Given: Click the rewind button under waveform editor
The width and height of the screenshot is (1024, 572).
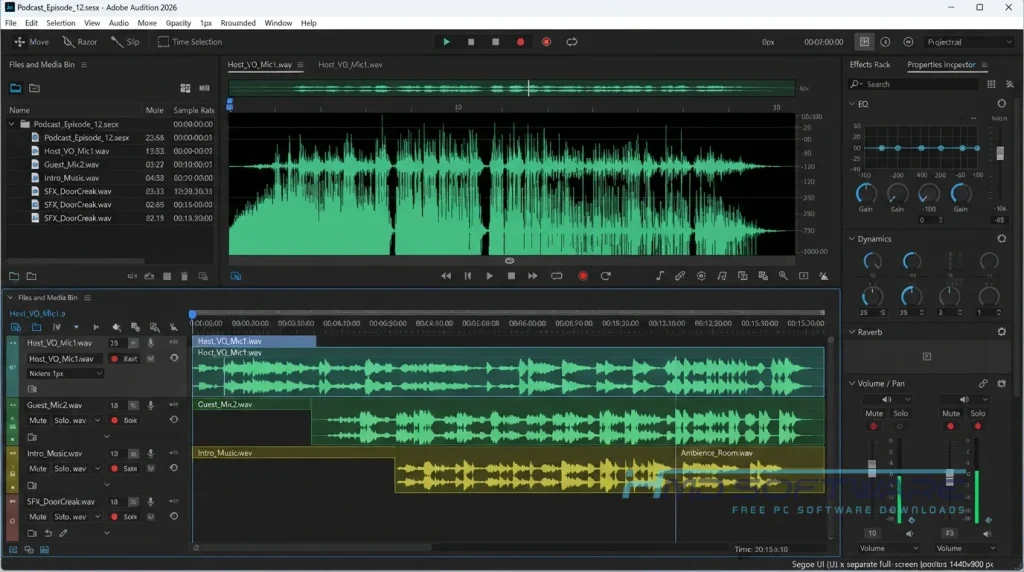Looking at the screenshot, I should point(446,276).
